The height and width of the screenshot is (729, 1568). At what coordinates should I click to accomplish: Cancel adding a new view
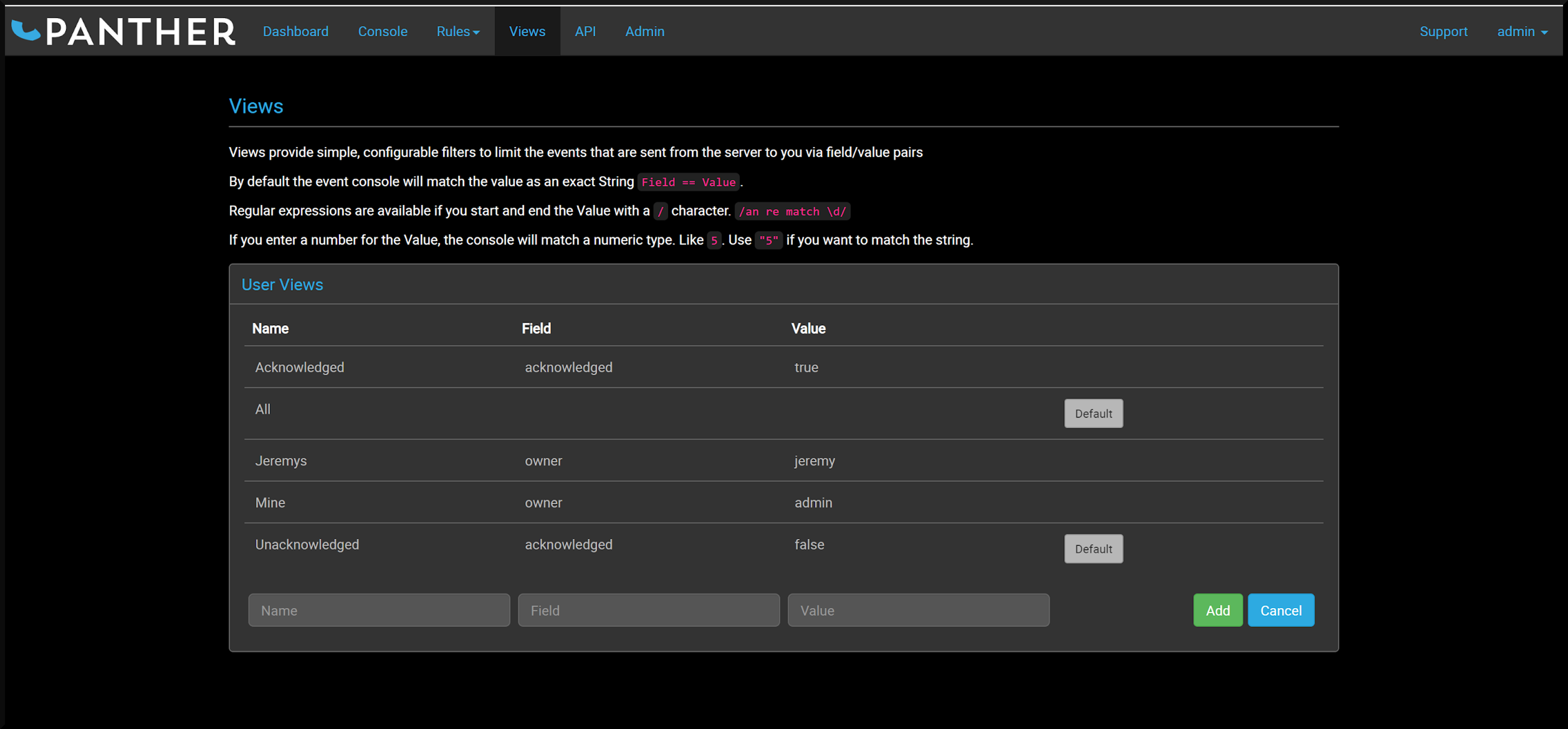pyautogui.click(x=1280, y=610)
